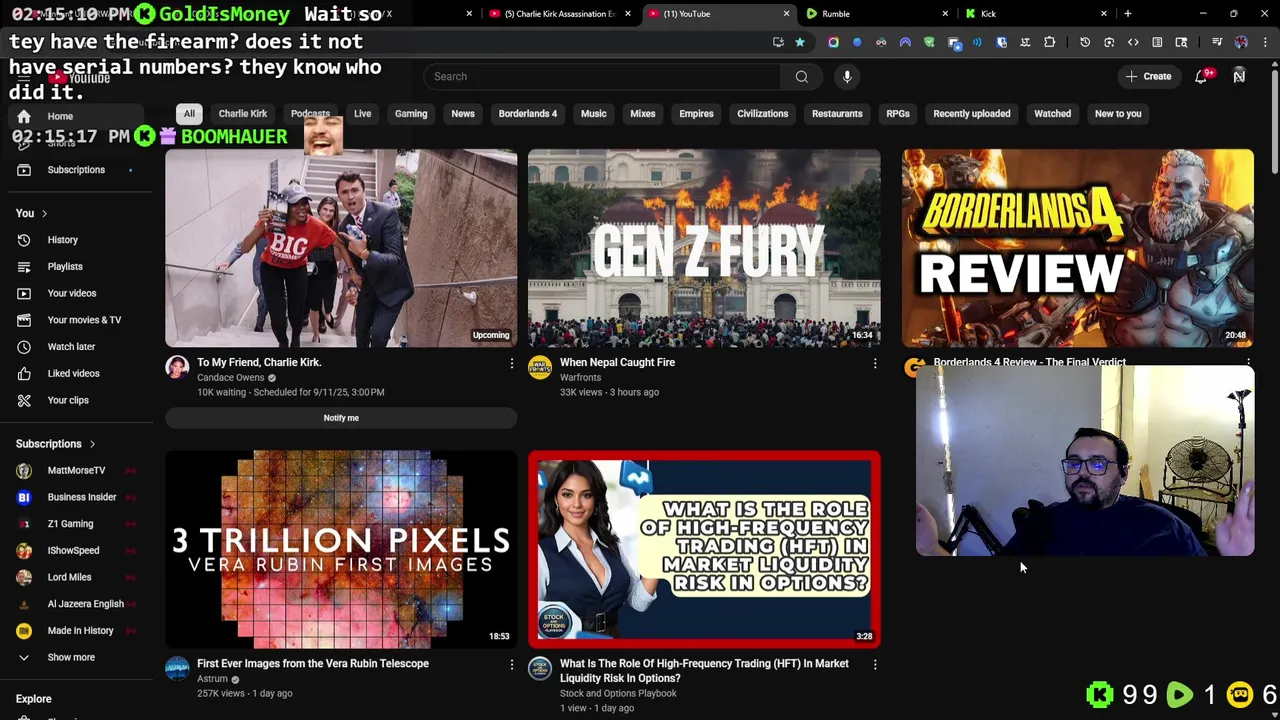Select the Watched filter chip
This screenshot has width=1280, height=720.
point(1052,114)
